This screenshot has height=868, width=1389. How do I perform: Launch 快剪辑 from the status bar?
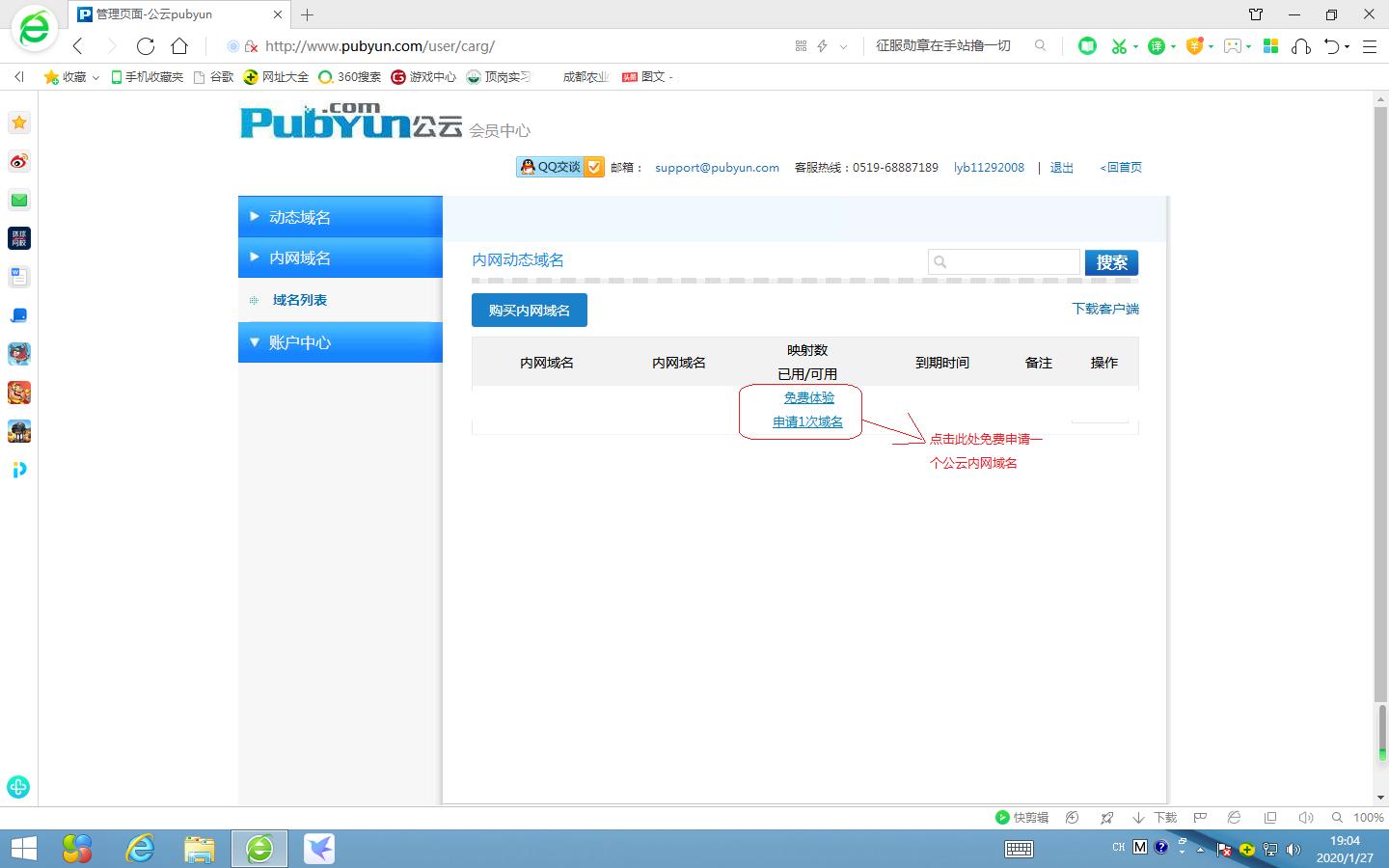1022,817
